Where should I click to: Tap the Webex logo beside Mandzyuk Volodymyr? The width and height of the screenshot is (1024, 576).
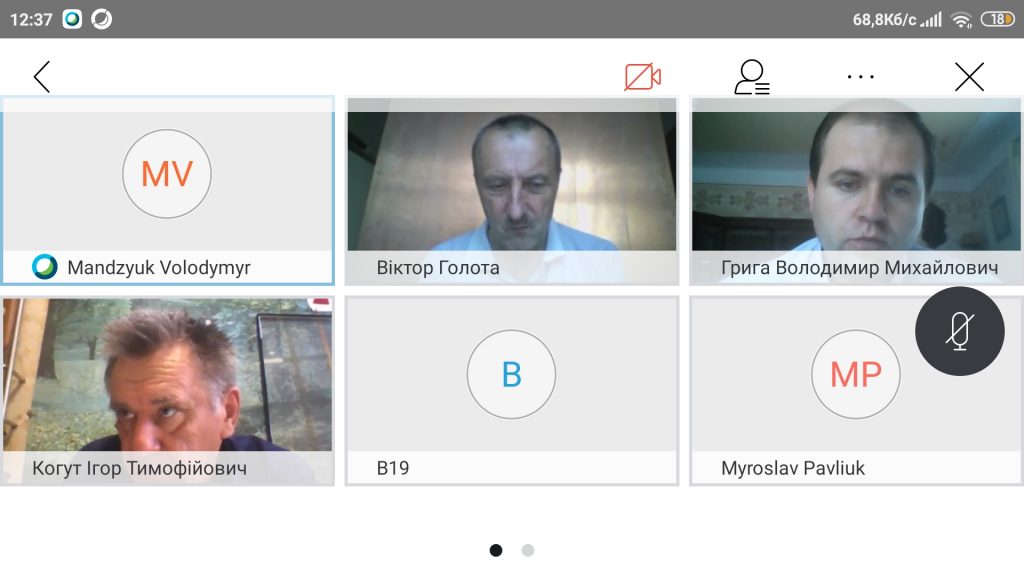(x=44, y=267)
